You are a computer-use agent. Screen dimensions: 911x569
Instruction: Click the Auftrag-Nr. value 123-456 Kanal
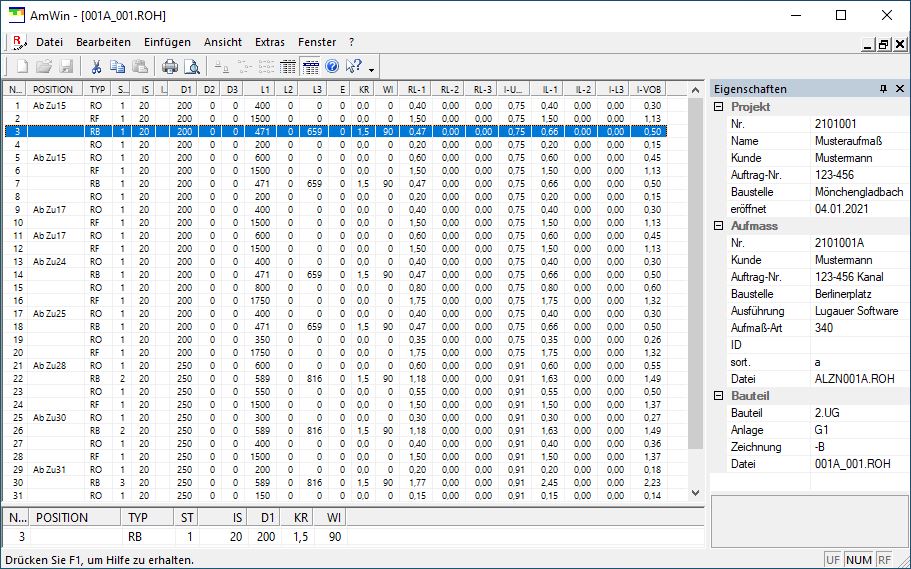[849, 277]
